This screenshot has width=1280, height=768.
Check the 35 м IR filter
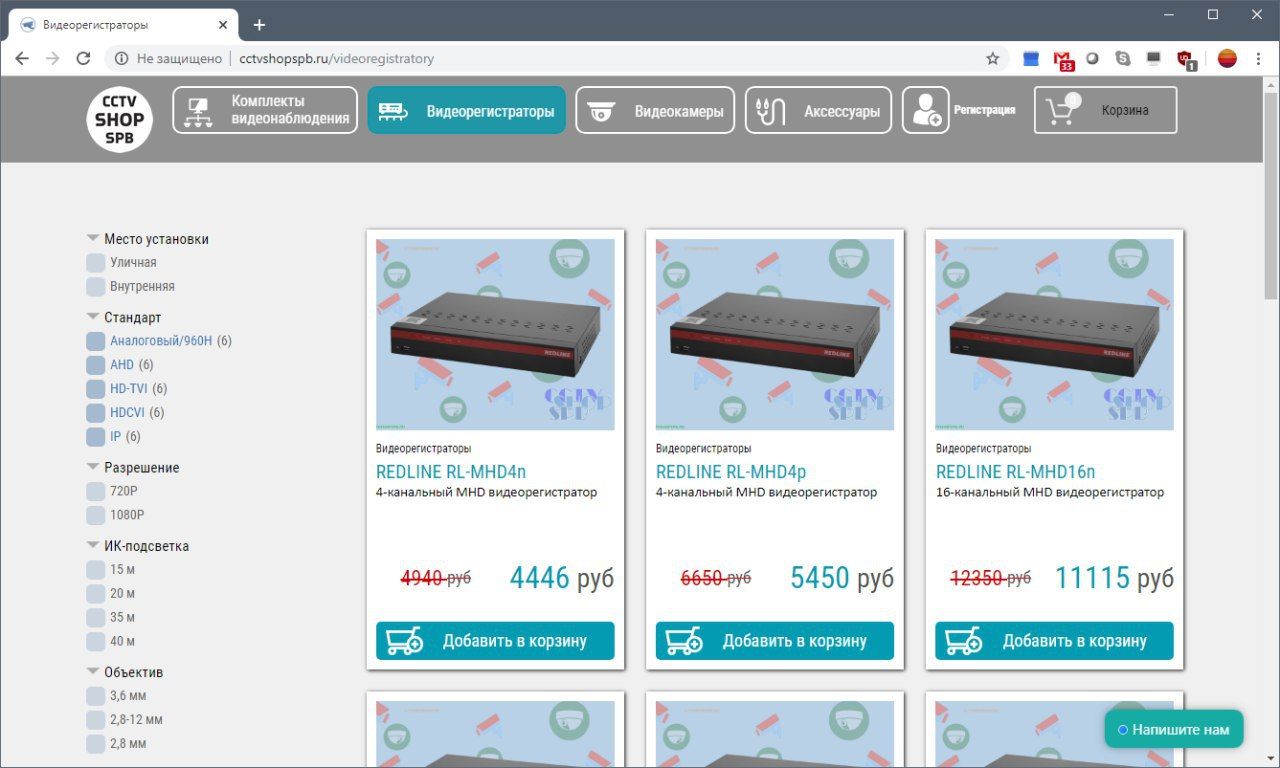(x=95, y=617)
